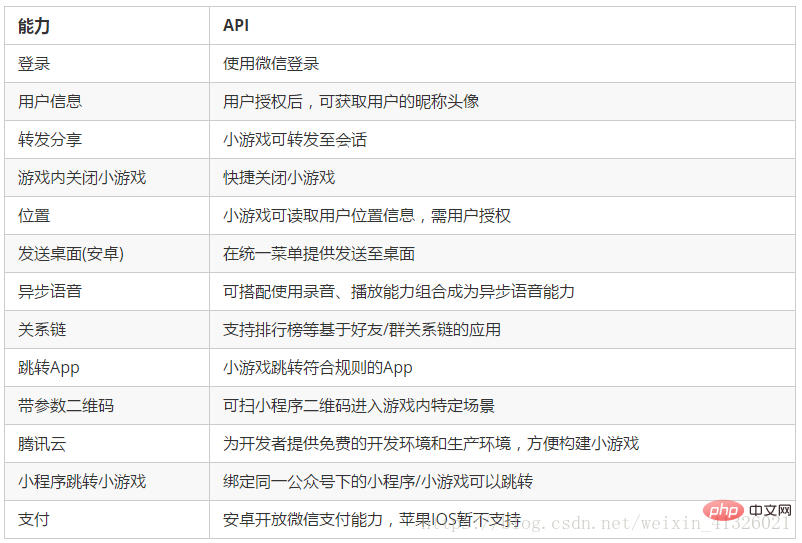The image size is (802, 543).
Task: Select the '关系链' cell
Action: click(x=107, y=330)
